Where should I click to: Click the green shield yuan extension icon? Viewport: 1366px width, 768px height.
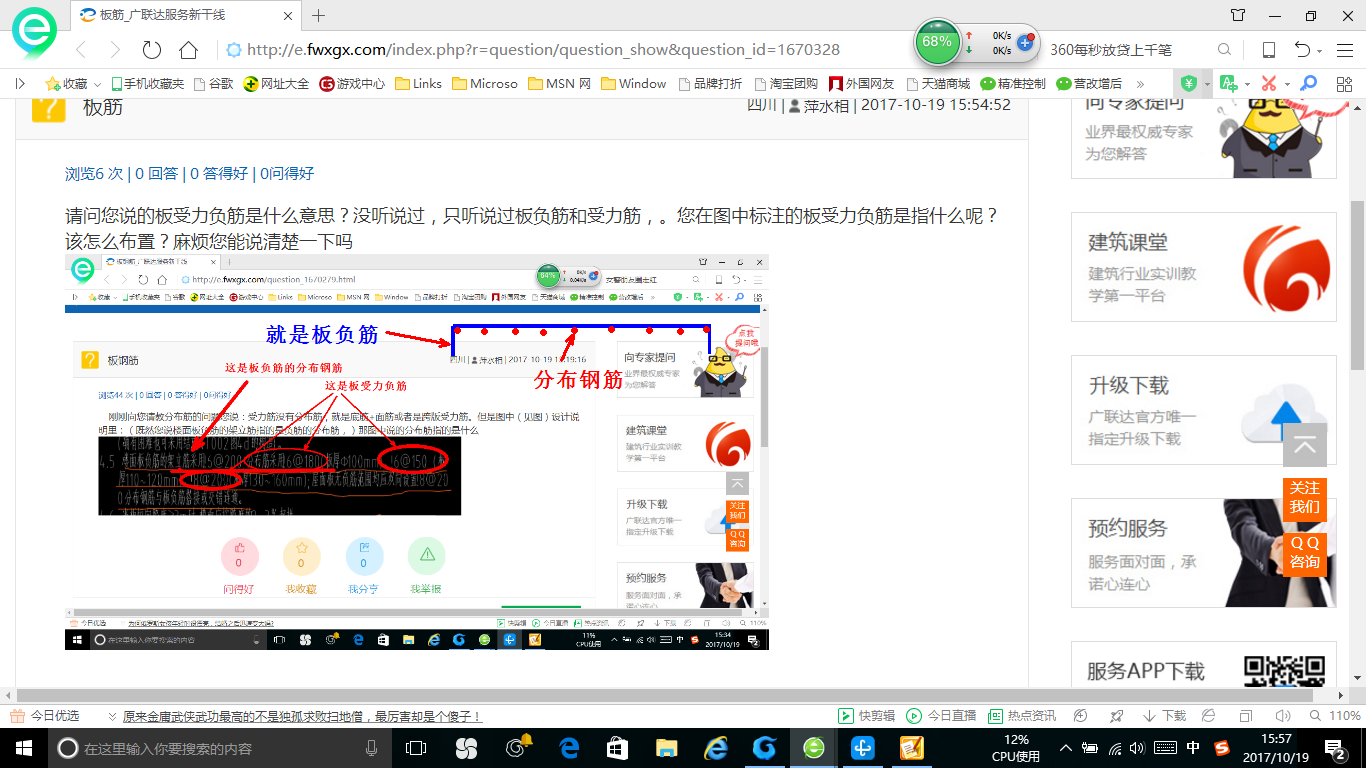pos(1189,84)
